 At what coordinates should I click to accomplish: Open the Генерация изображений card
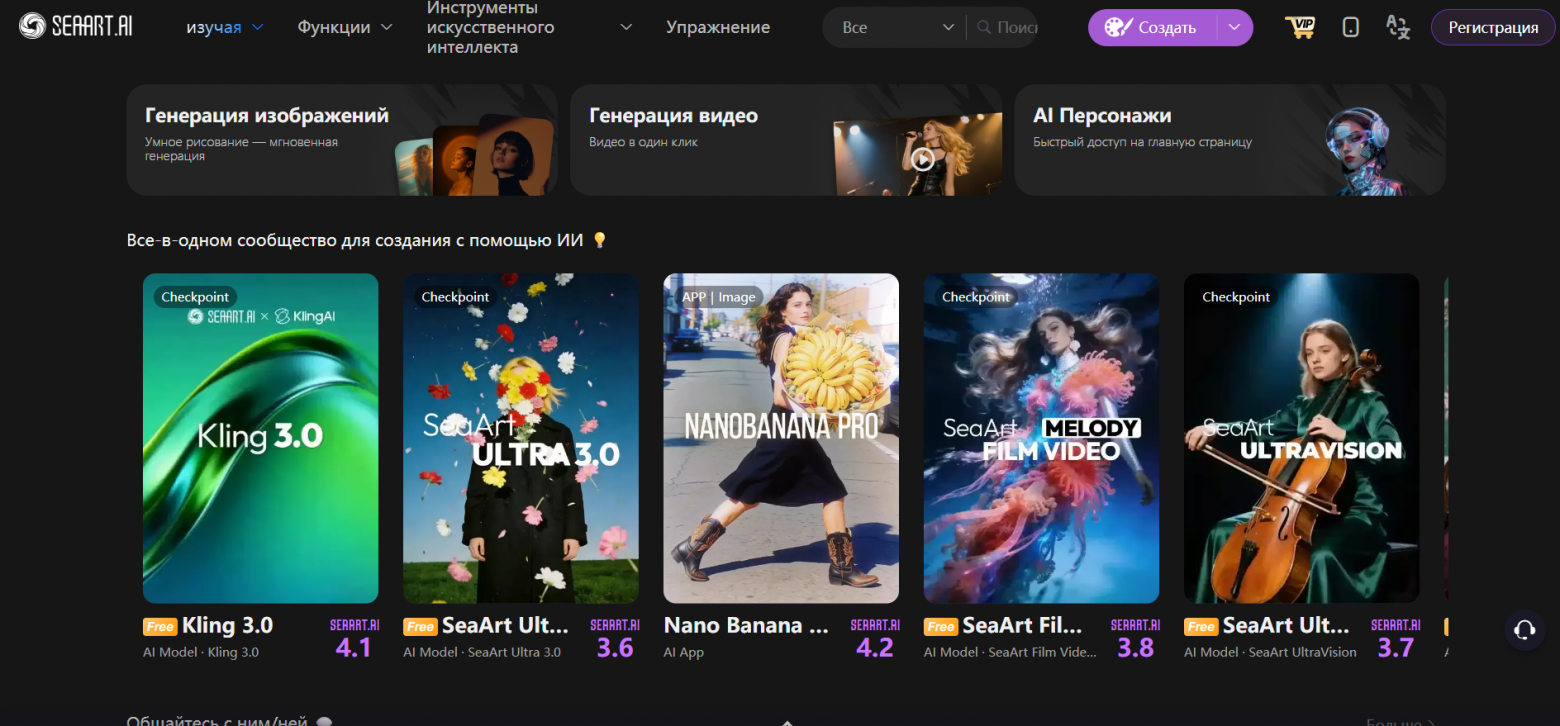pyautogui.click(x=342, y=140)
